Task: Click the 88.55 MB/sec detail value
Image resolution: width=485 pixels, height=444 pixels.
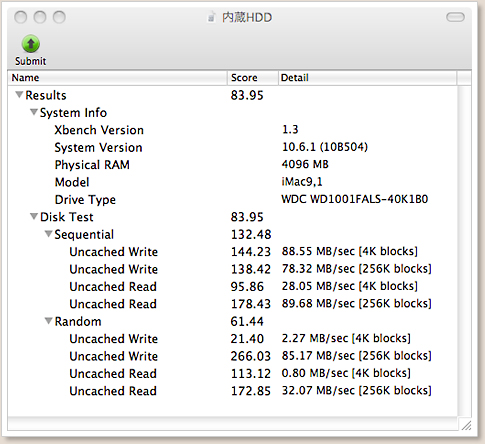Action: (x=349, y=251)
